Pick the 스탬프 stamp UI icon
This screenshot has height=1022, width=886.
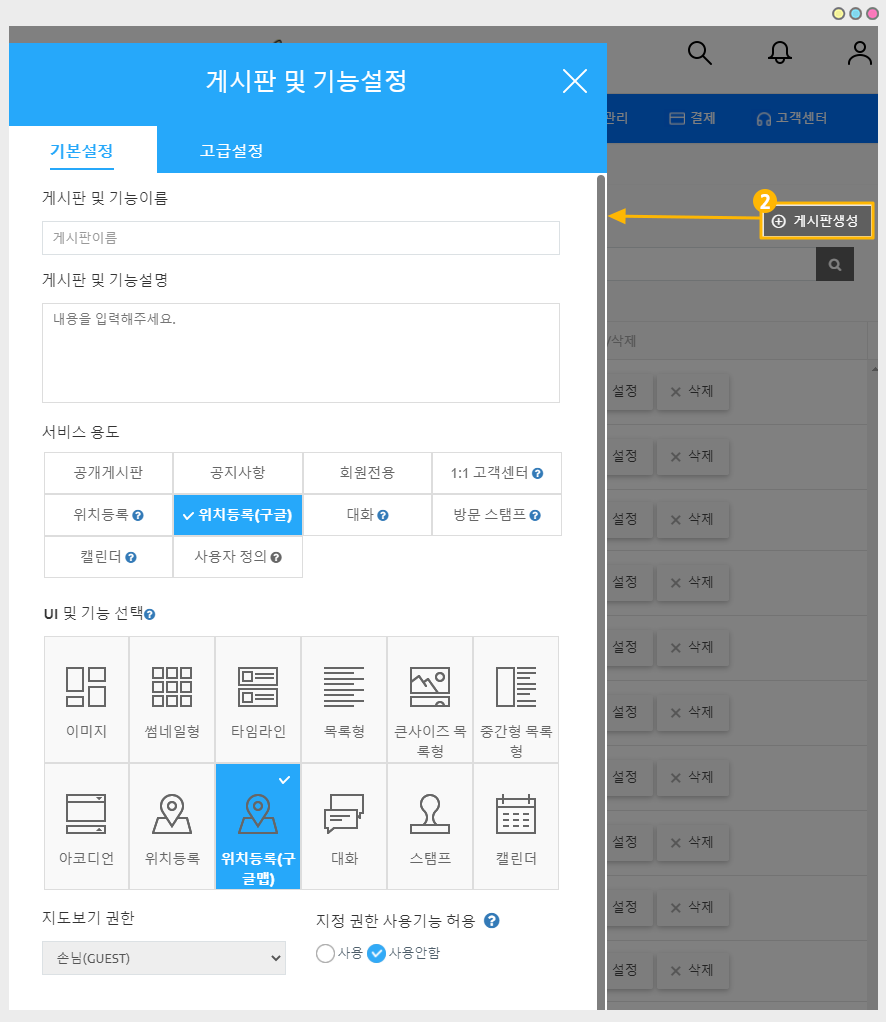click(x=430, y=814)
